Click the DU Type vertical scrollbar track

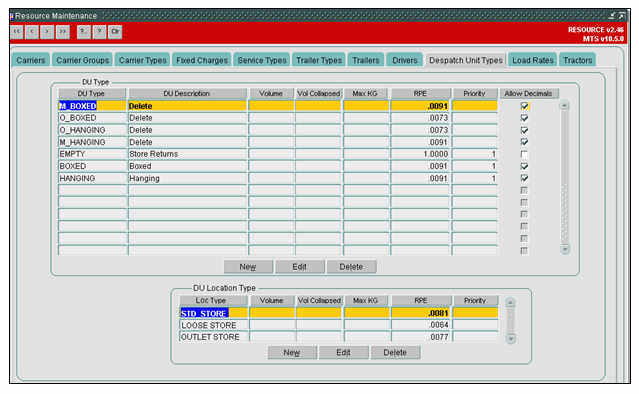click(x=565, y=177)
